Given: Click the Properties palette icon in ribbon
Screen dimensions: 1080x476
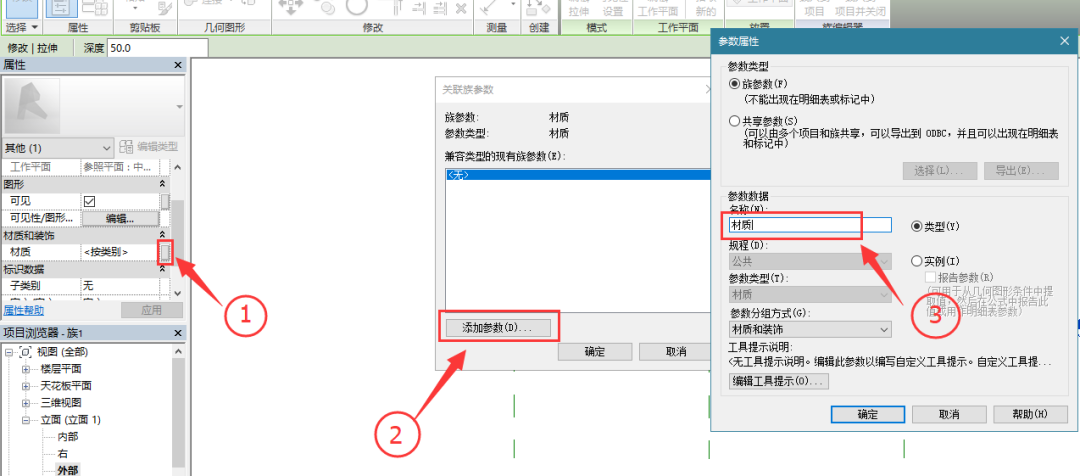Looking at the screenshot, I should pyautogui.click(x=61, y=7).
